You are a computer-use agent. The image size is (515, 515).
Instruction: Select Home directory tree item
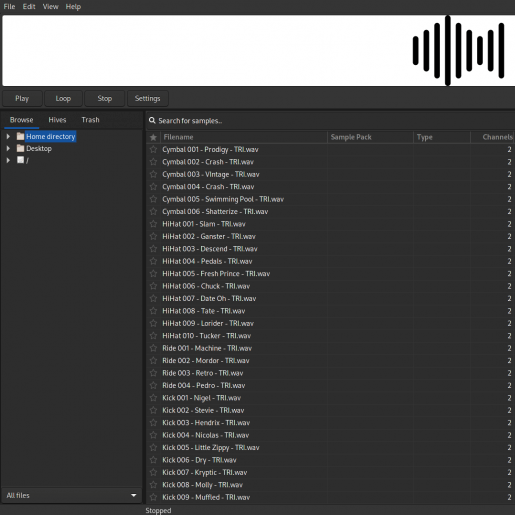(x=51, y=136)
